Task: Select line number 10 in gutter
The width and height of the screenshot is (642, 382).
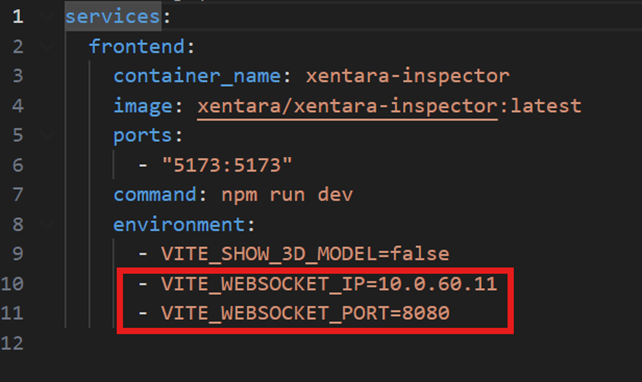Action: click(12, 284)
